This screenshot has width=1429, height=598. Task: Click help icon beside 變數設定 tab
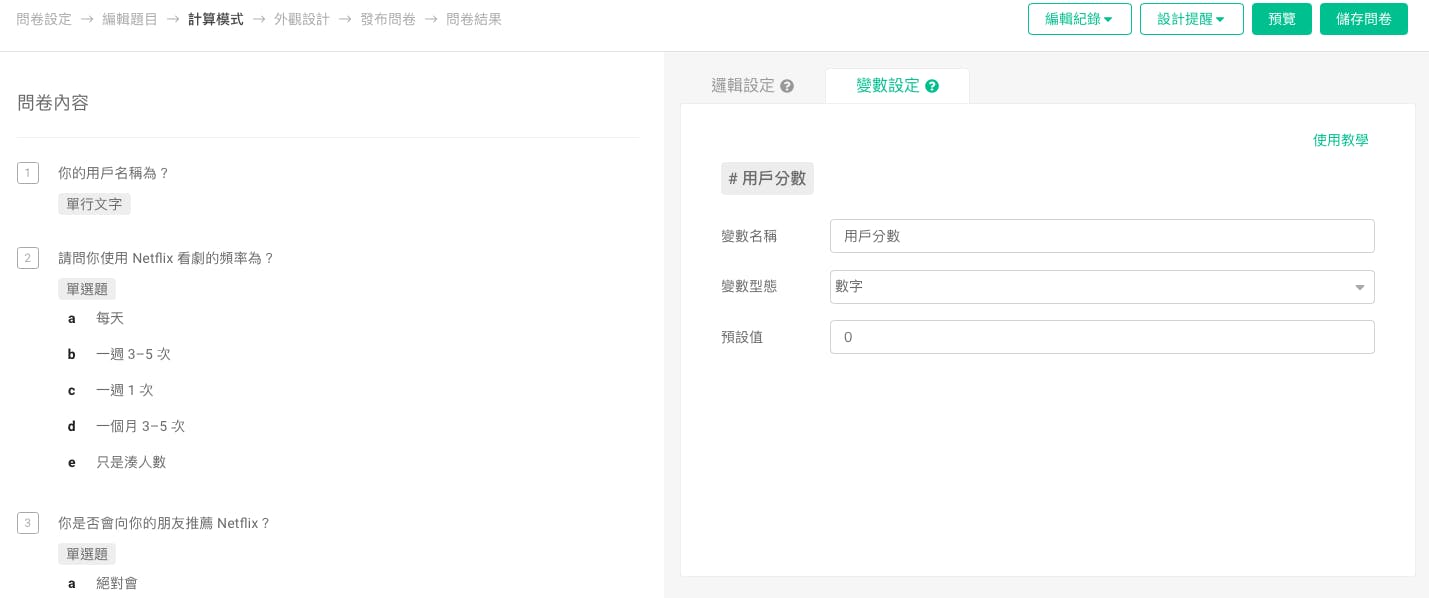click(932, 86)
